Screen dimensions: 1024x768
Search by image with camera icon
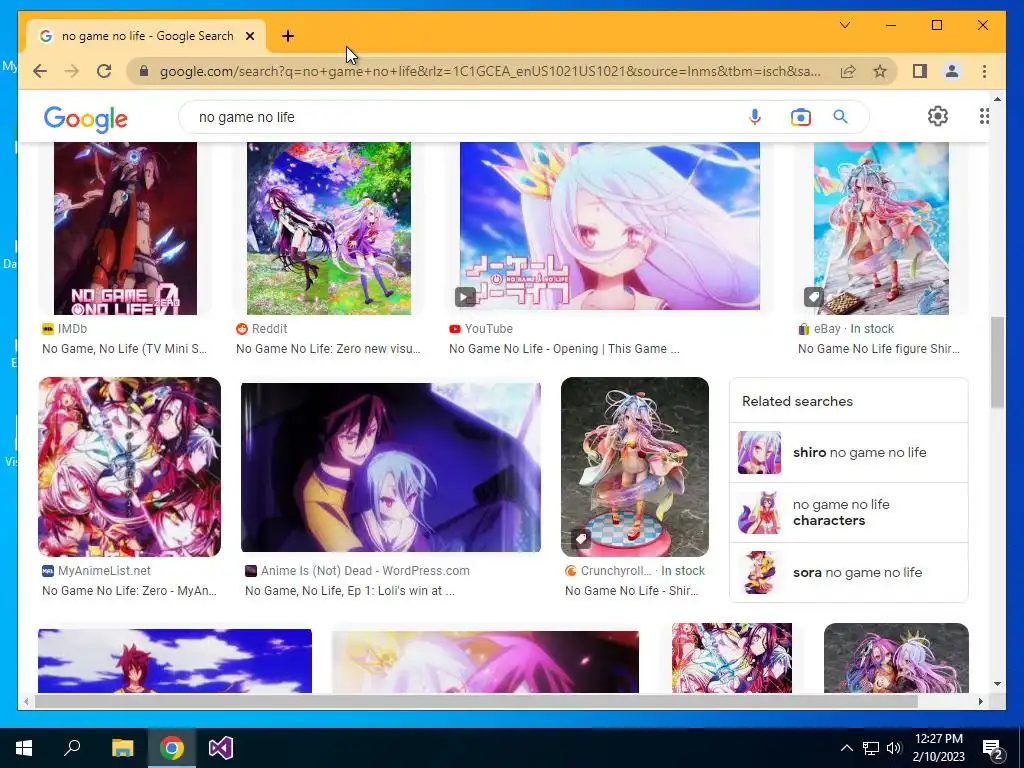pos(801,117)
